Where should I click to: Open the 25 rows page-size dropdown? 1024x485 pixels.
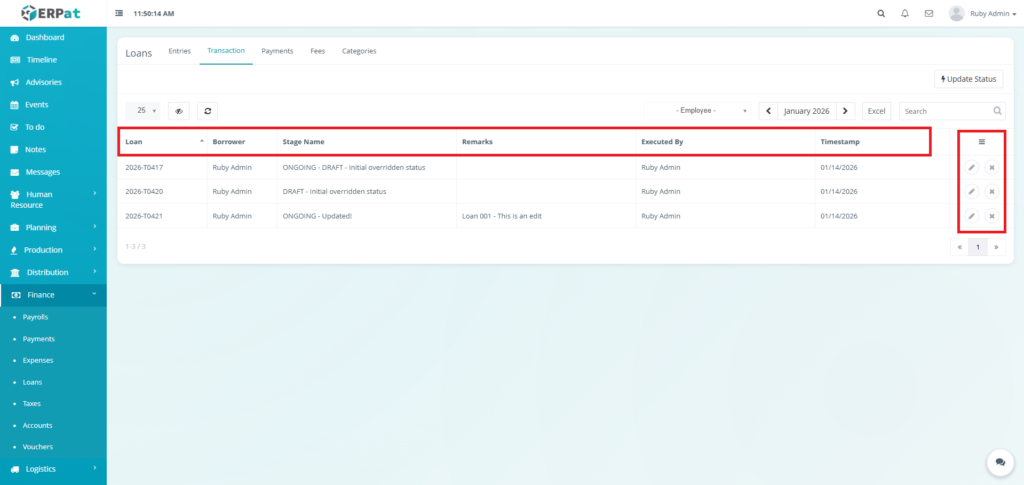[x=145, y=111]
